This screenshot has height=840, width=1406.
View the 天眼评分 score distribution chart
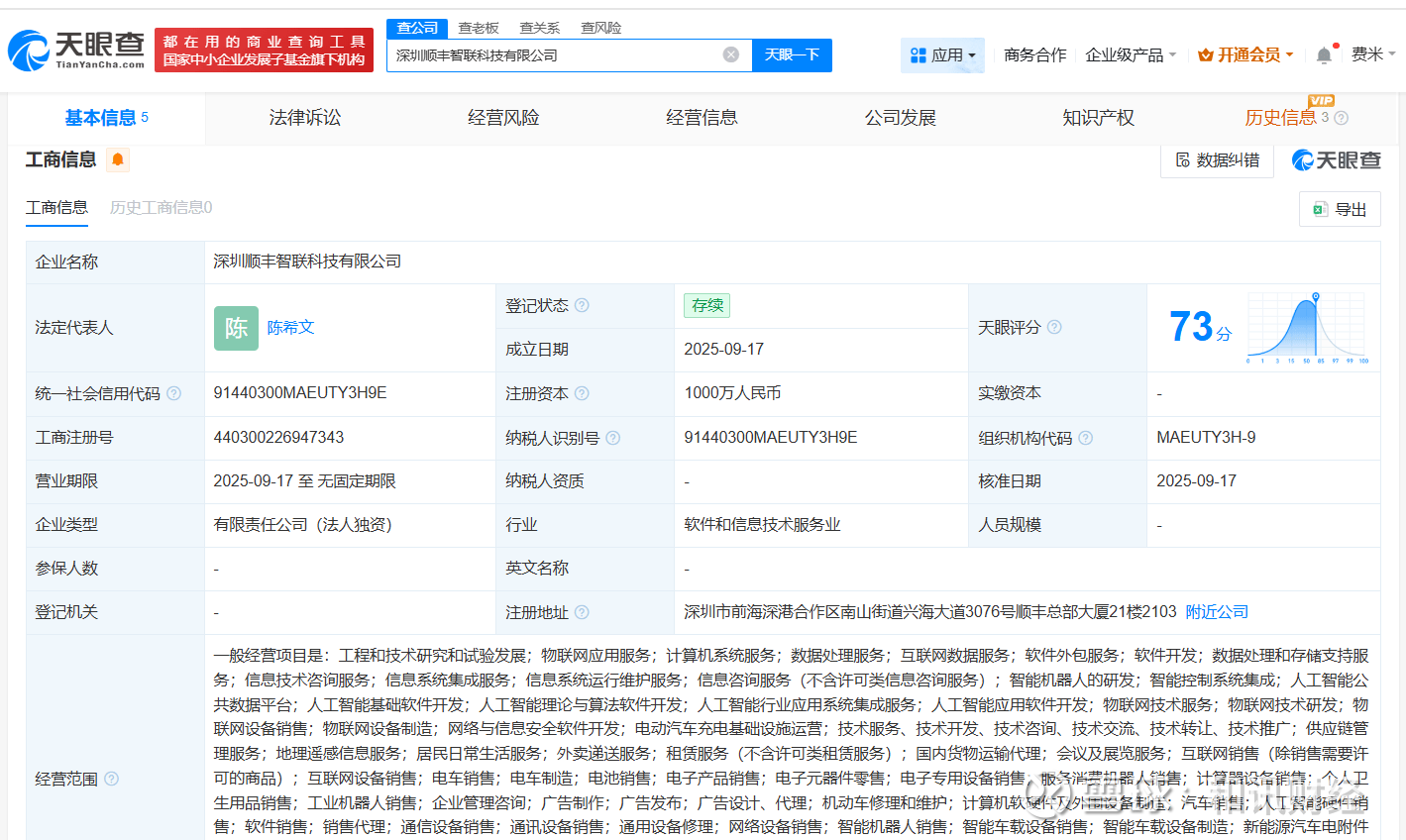pos(1307,328)
